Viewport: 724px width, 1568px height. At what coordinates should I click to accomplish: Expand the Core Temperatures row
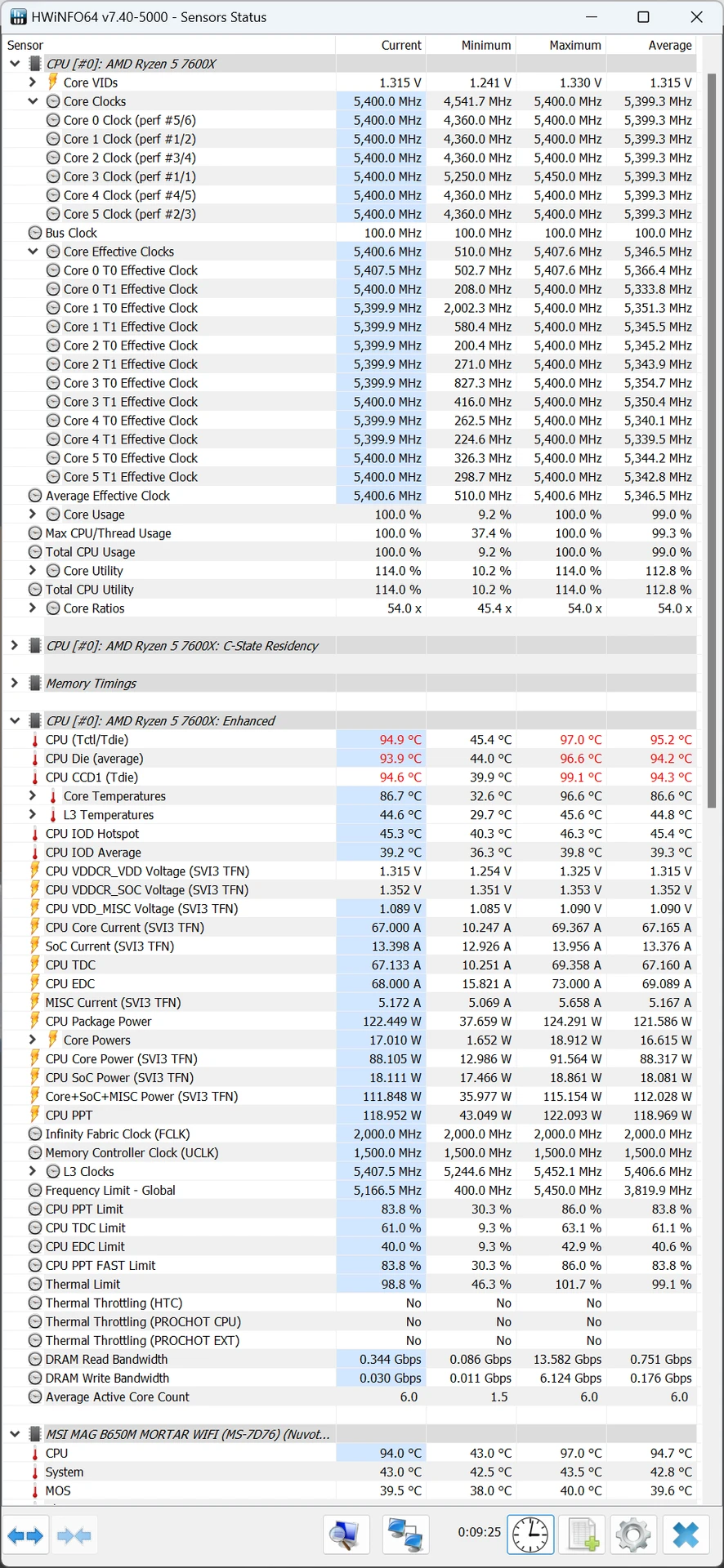33,795
